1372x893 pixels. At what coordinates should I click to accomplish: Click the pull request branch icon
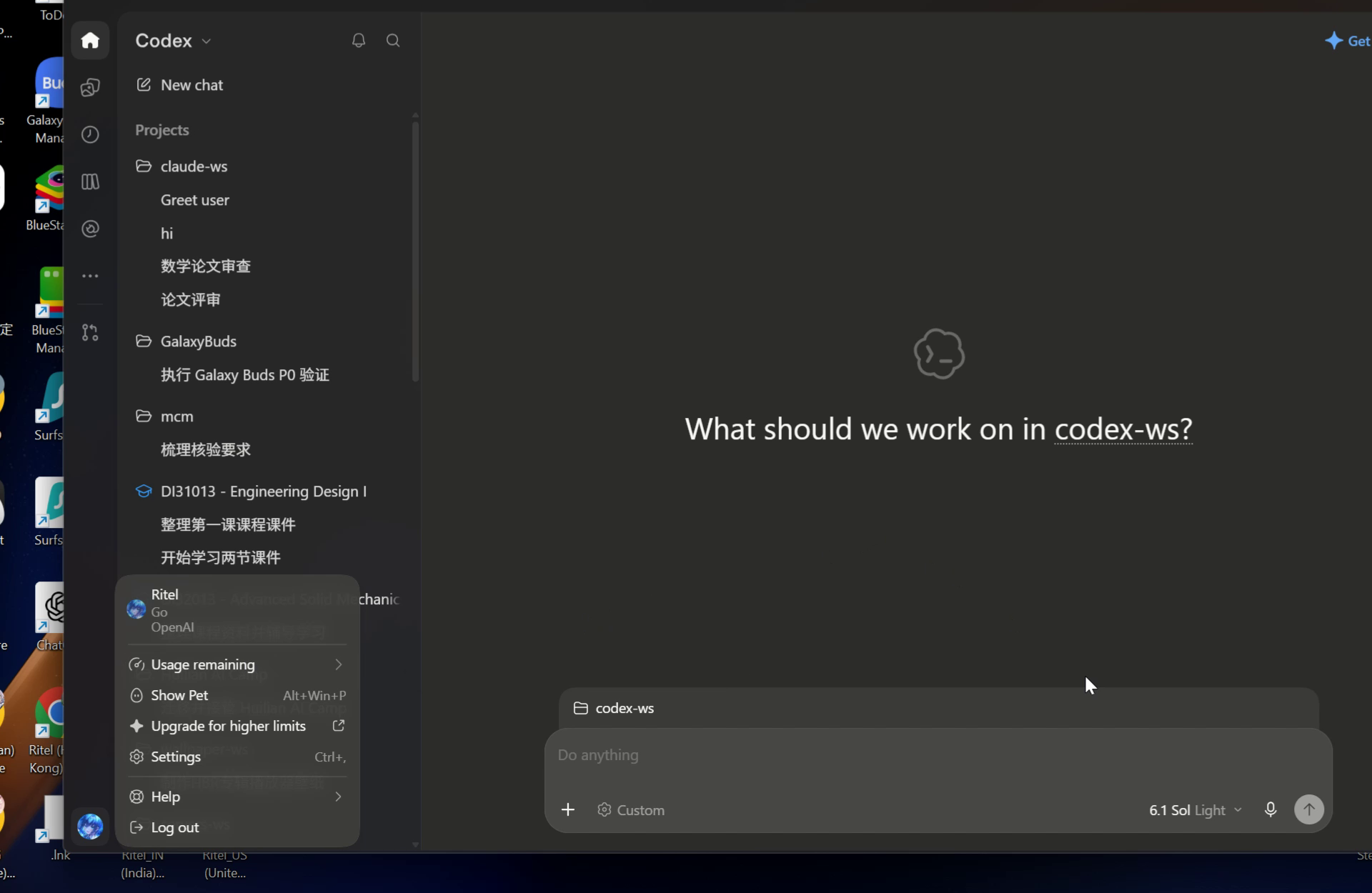(x=90, y=332)
